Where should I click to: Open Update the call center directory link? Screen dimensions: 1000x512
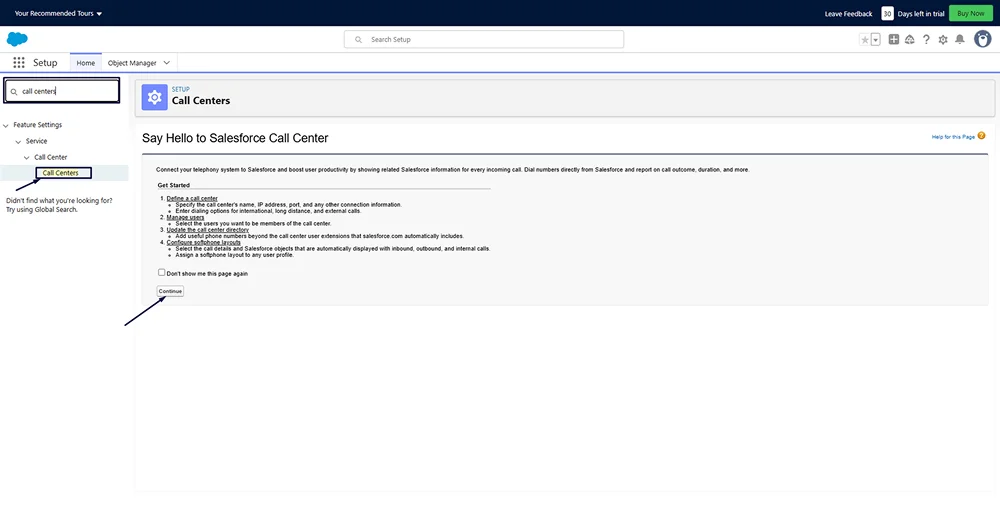207,230
